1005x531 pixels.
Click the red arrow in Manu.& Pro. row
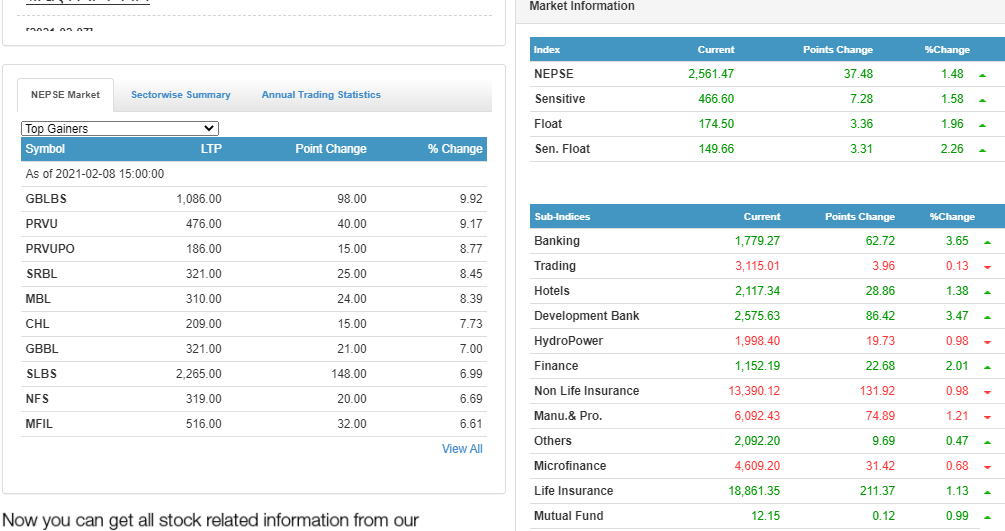[x=988, y=417]
